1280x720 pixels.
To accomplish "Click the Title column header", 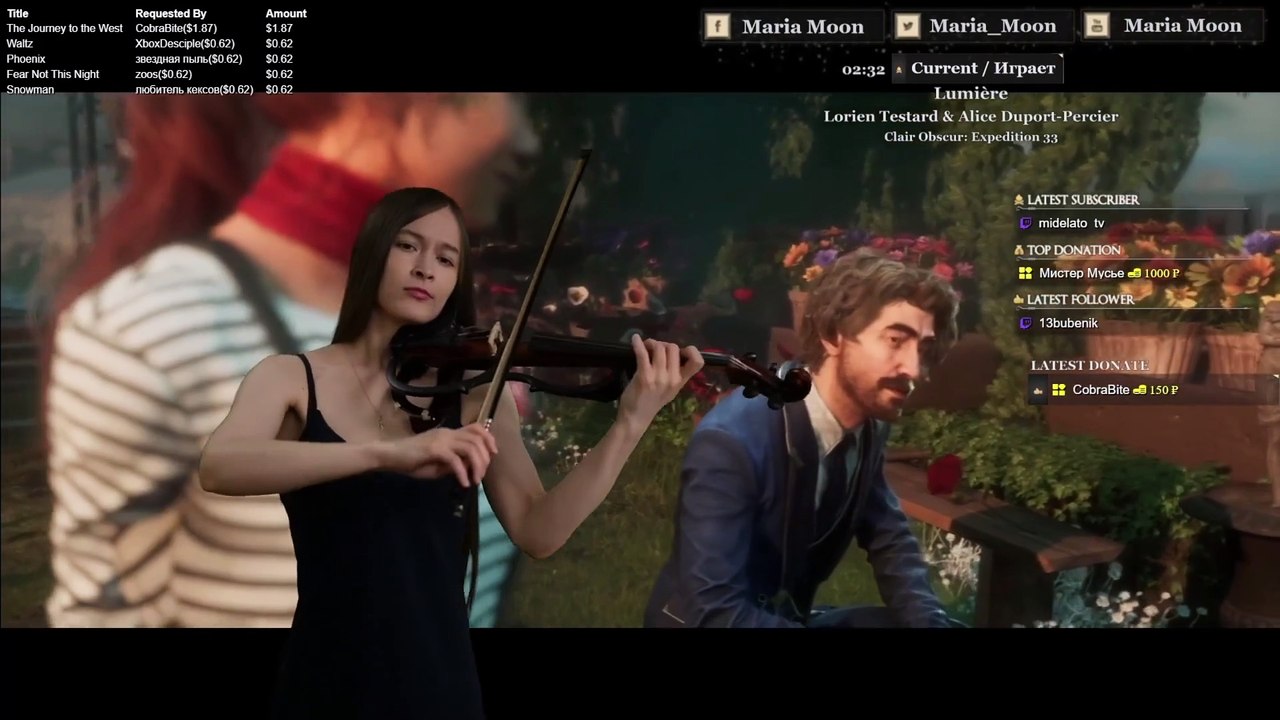I will coord(18,13).
